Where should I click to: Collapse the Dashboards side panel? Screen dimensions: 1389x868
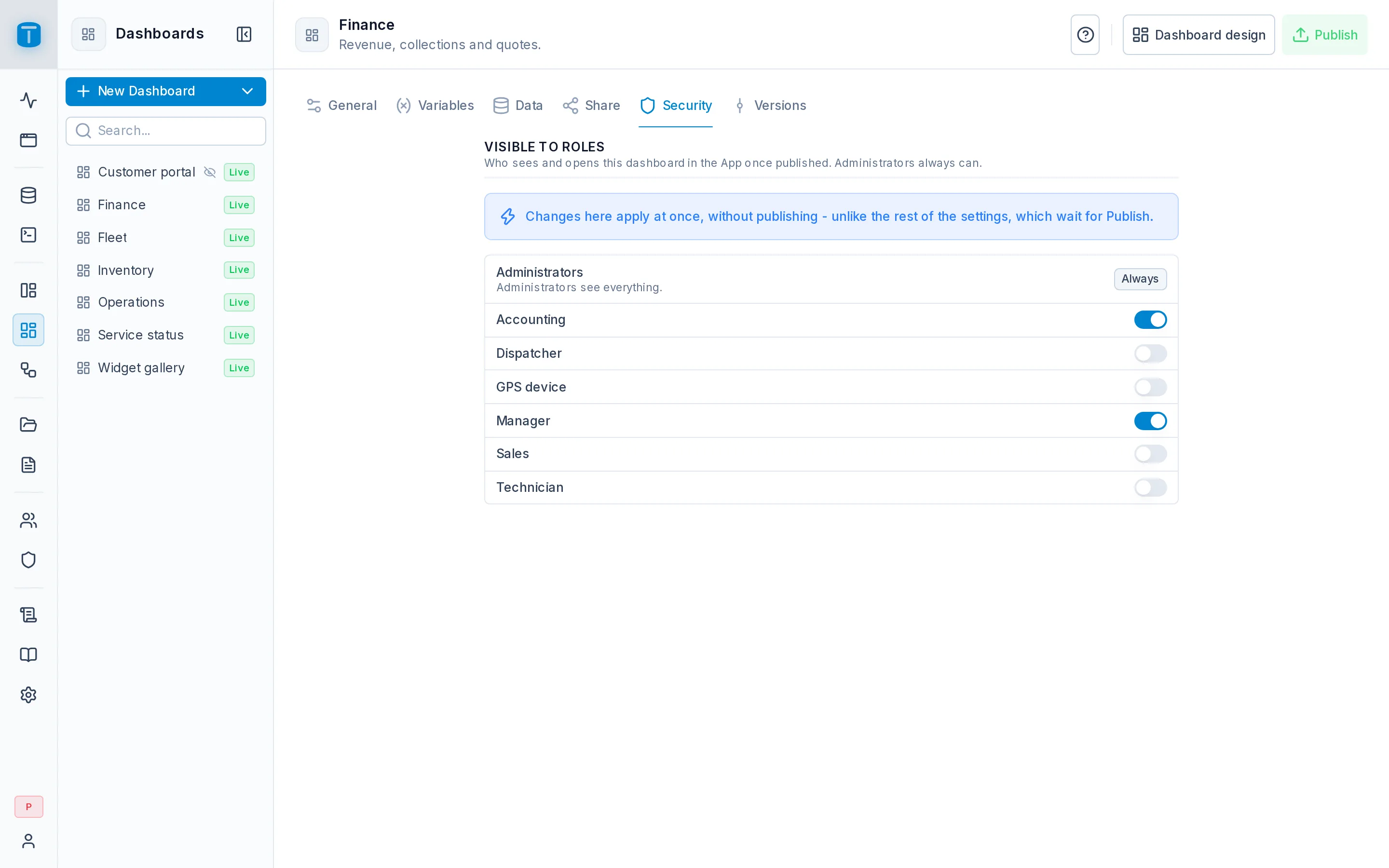pyautogui.click(x=244, y=34)
